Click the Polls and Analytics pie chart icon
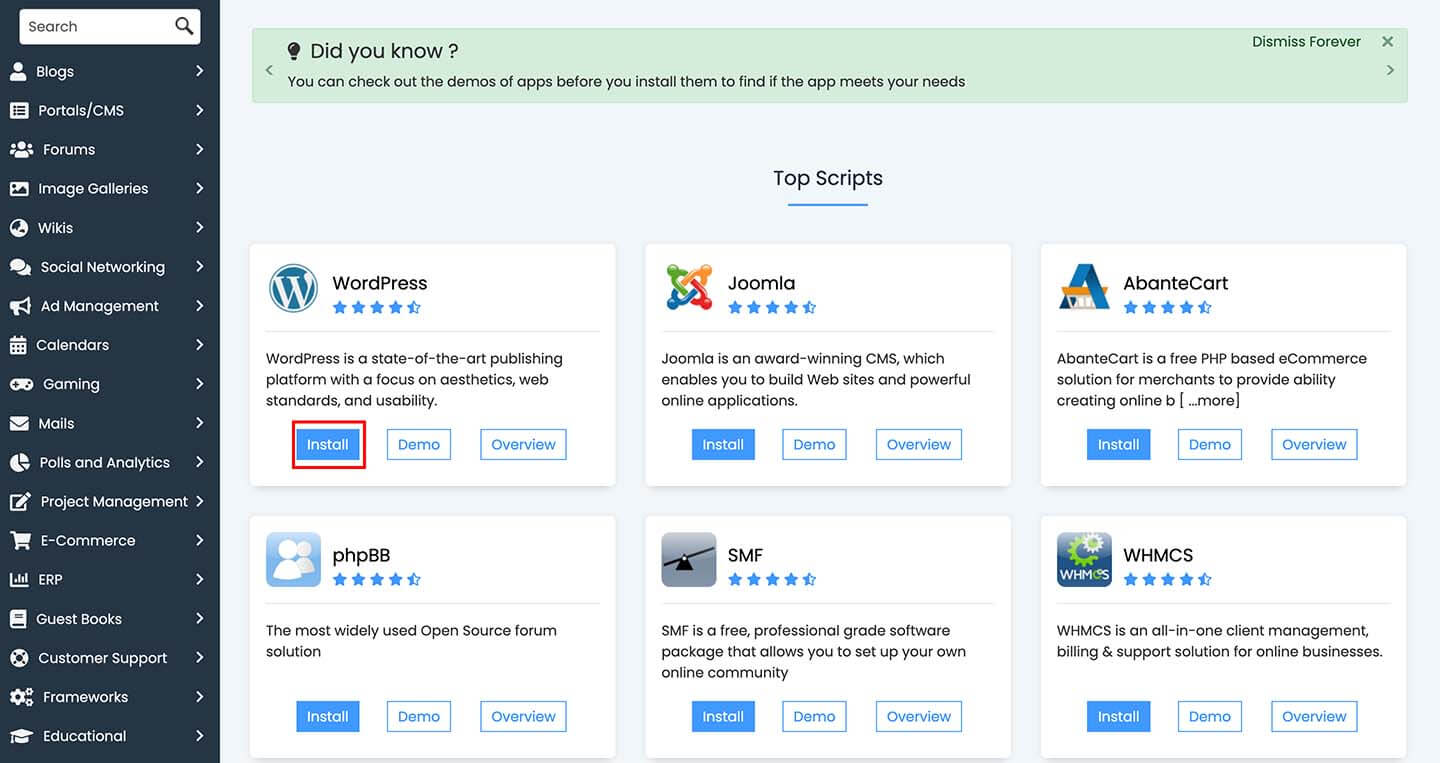The height and width of the screenshot is (763, 1440). 20,462
